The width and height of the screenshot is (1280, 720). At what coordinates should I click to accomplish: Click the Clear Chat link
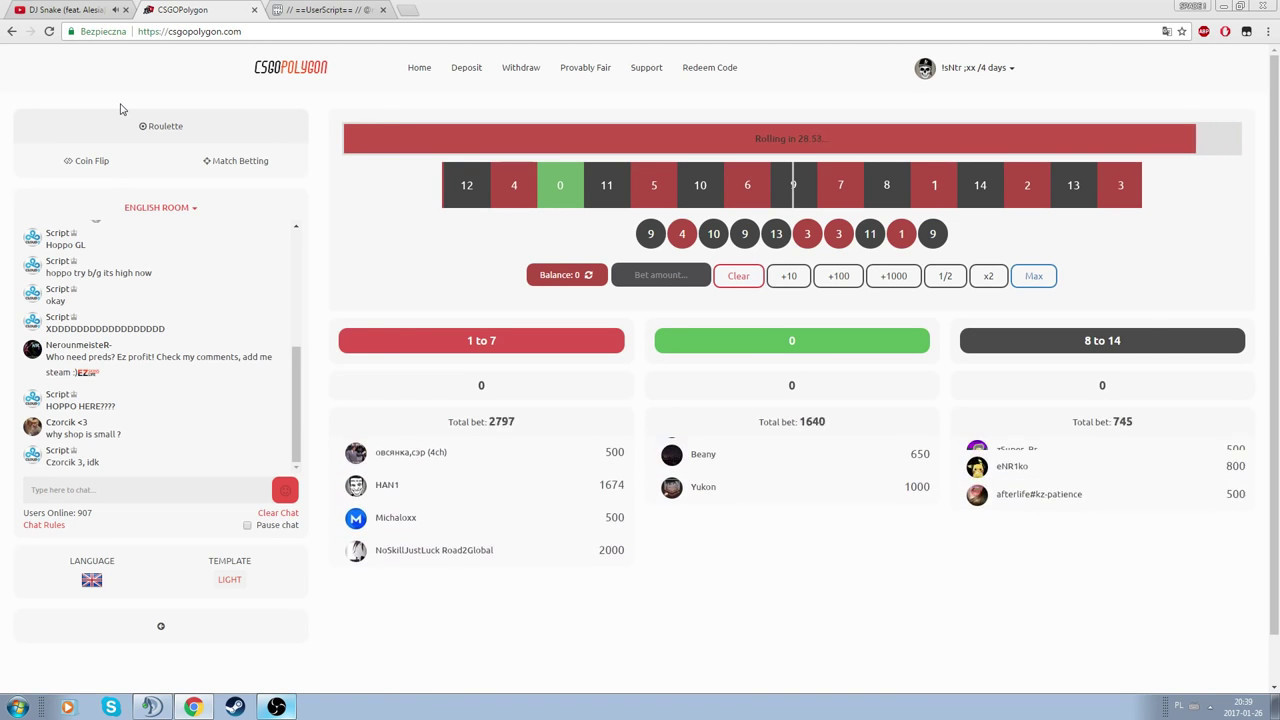pyautogui.click(x=278, y=513)
